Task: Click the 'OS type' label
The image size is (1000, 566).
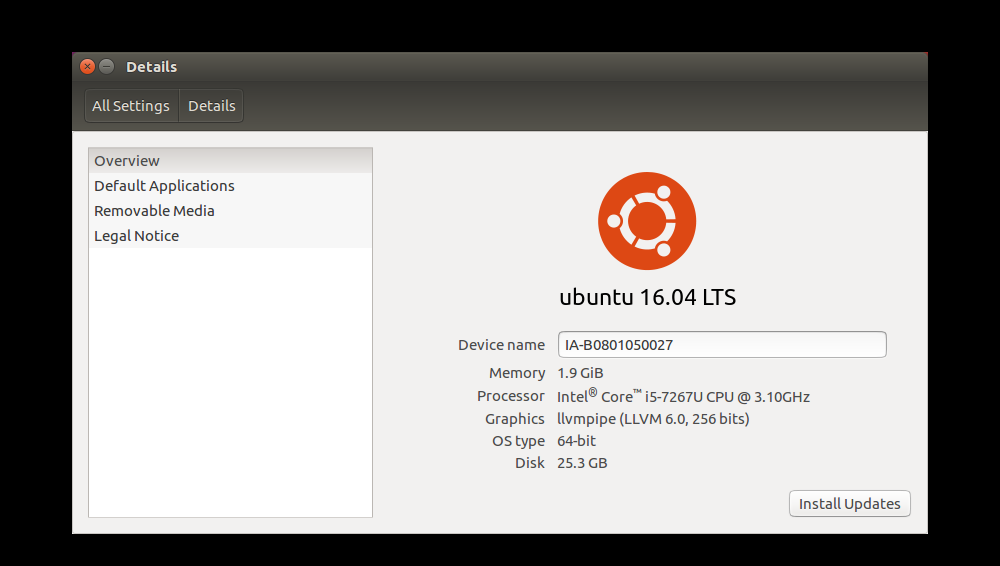Action: tap(518, 441)
